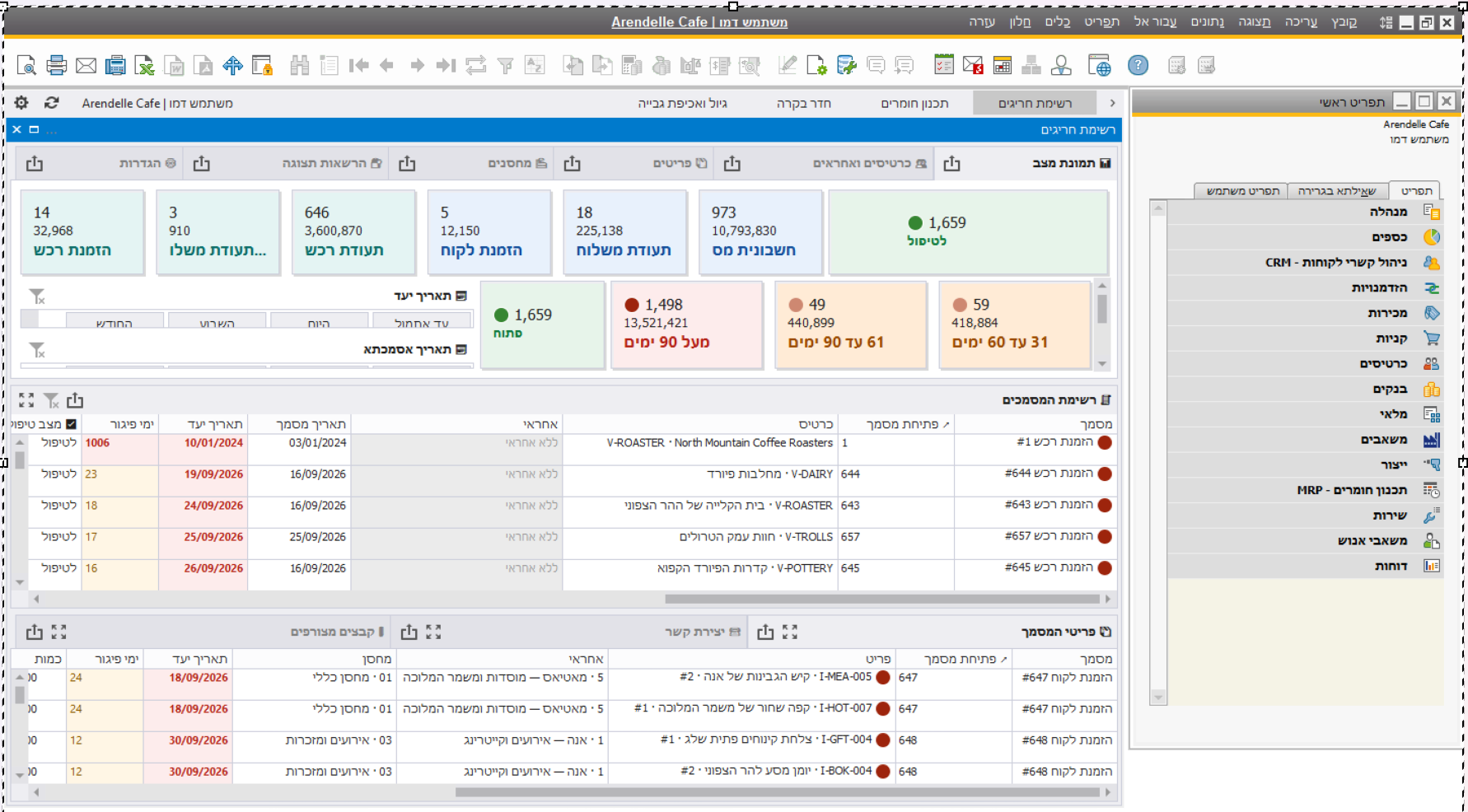The width and height of the screenshot is (1468, 812).
Task: Open the Find binoculars icon
Action: (300, 65)
